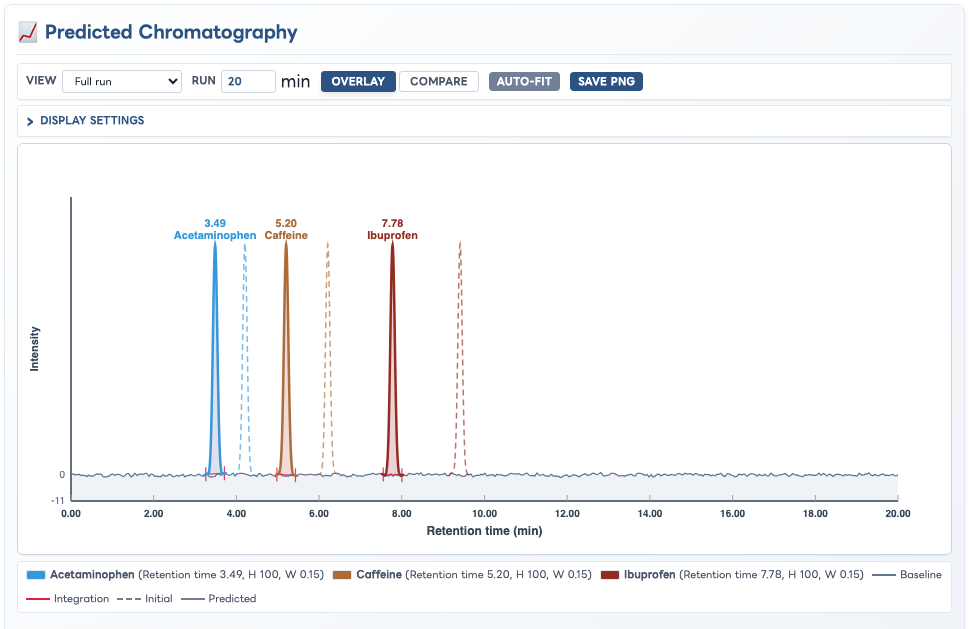Click the blue Acetaminophen legend swatch
969x629 pixels.
(36, 575)
